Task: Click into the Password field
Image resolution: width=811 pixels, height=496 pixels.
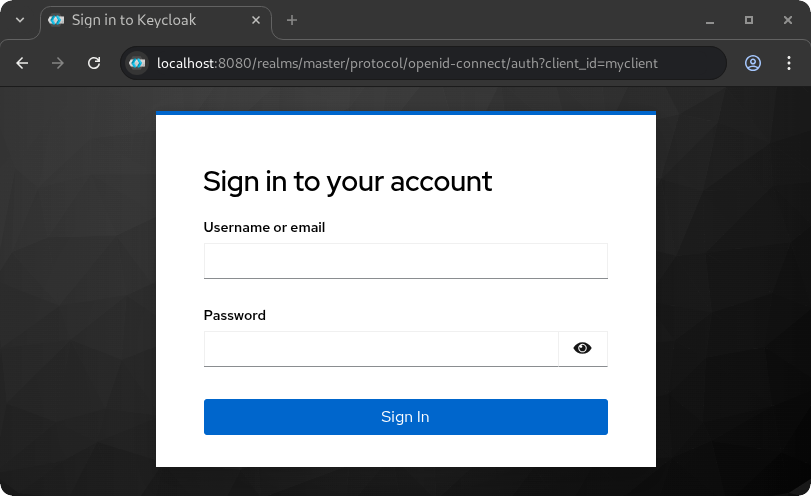Action: tap(380, 349)
